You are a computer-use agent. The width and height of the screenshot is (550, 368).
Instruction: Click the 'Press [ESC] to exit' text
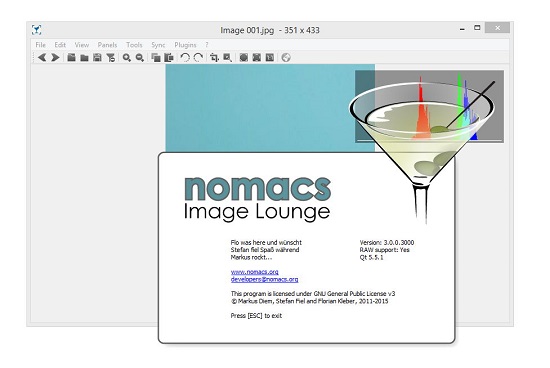point(256,316)
